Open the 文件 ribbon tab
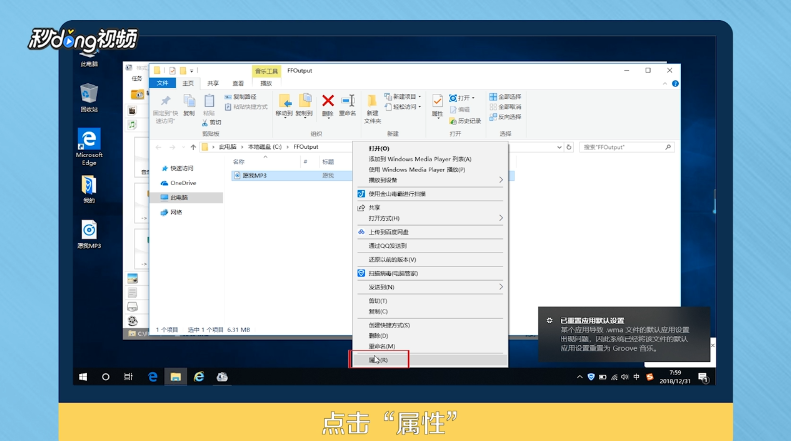 pyautogui.click(x=162, y=83)
